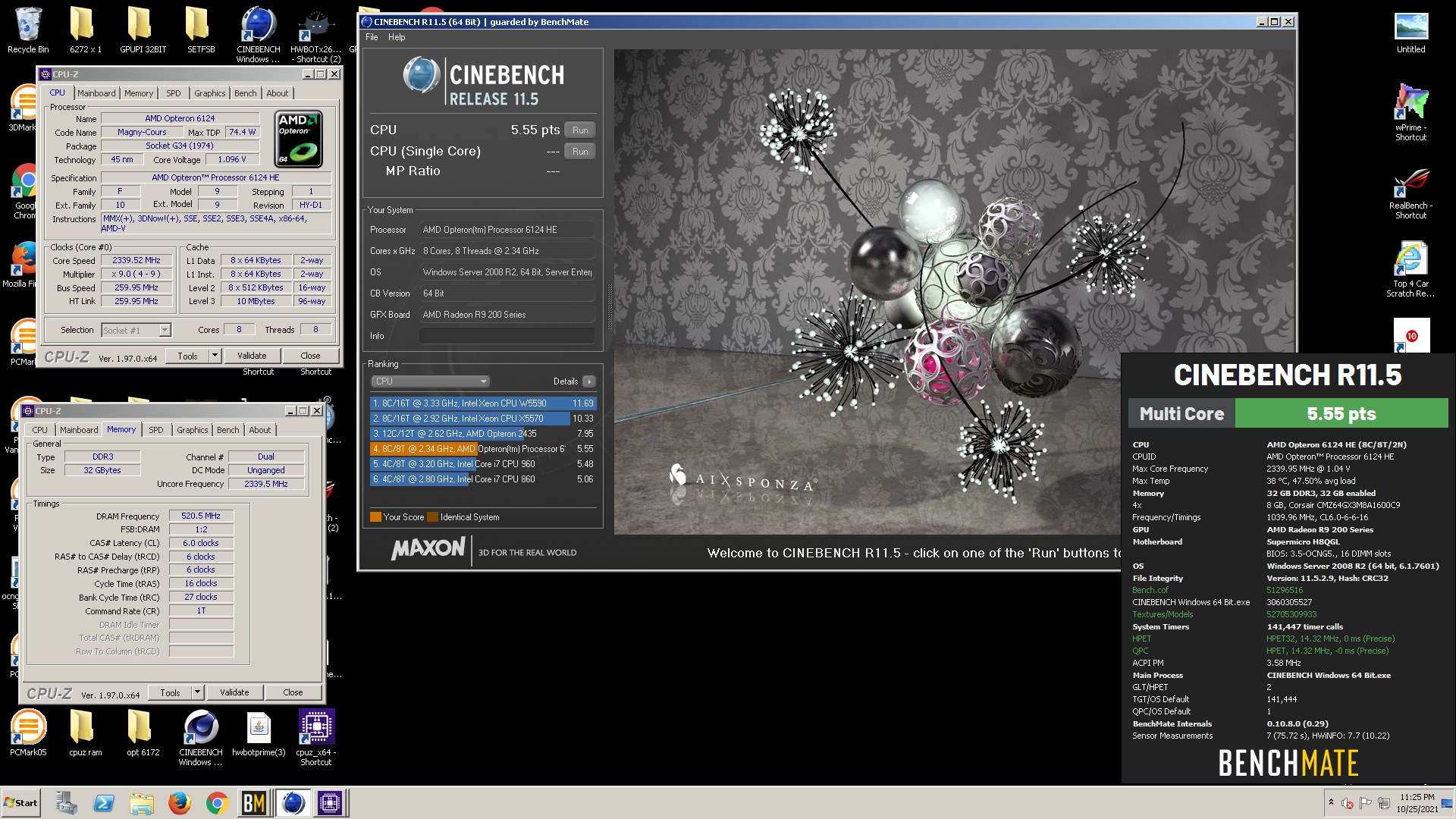Click the CAS# Latency value field

tap(201, 543)
